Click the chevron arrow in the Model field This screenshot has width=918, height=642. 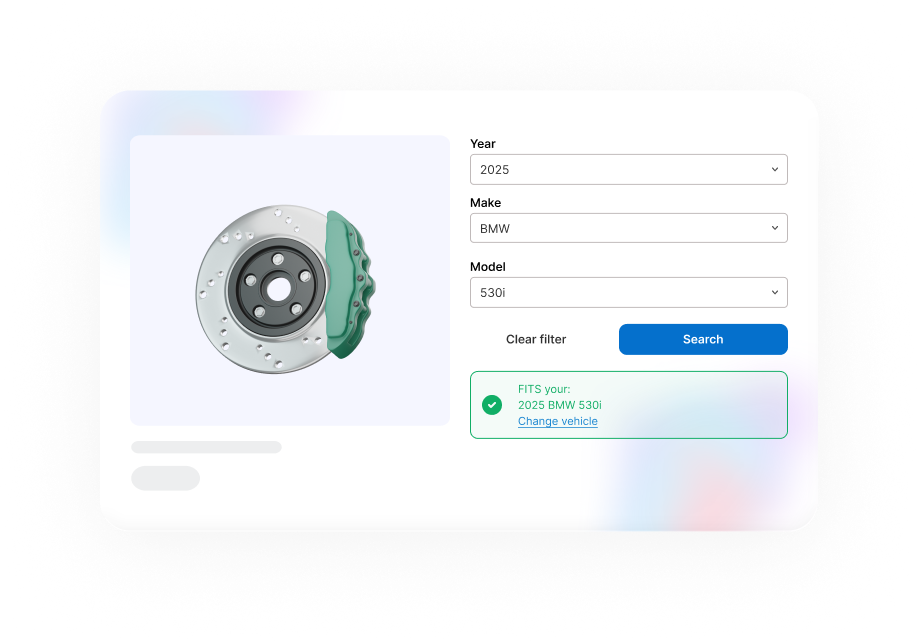coord(774,292)
